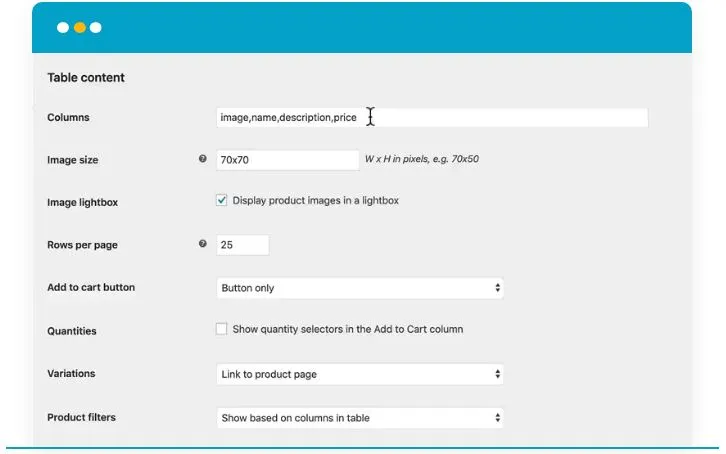726x454 pixels.
Task: Uncheck Display product images in a lightbox
Action: [x=222, y=200]
